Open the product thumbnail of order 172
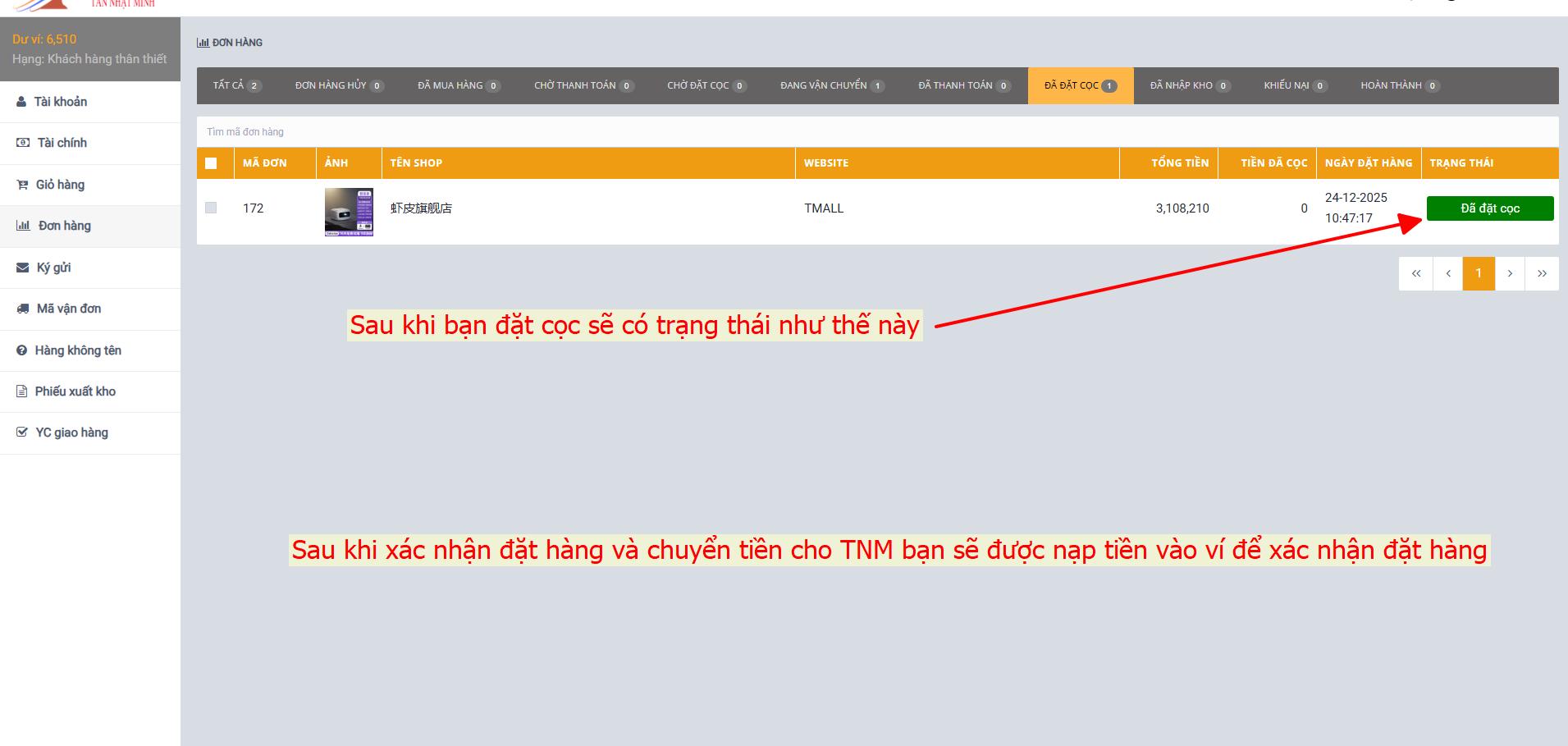The image size is (1568, 746). 349,212
